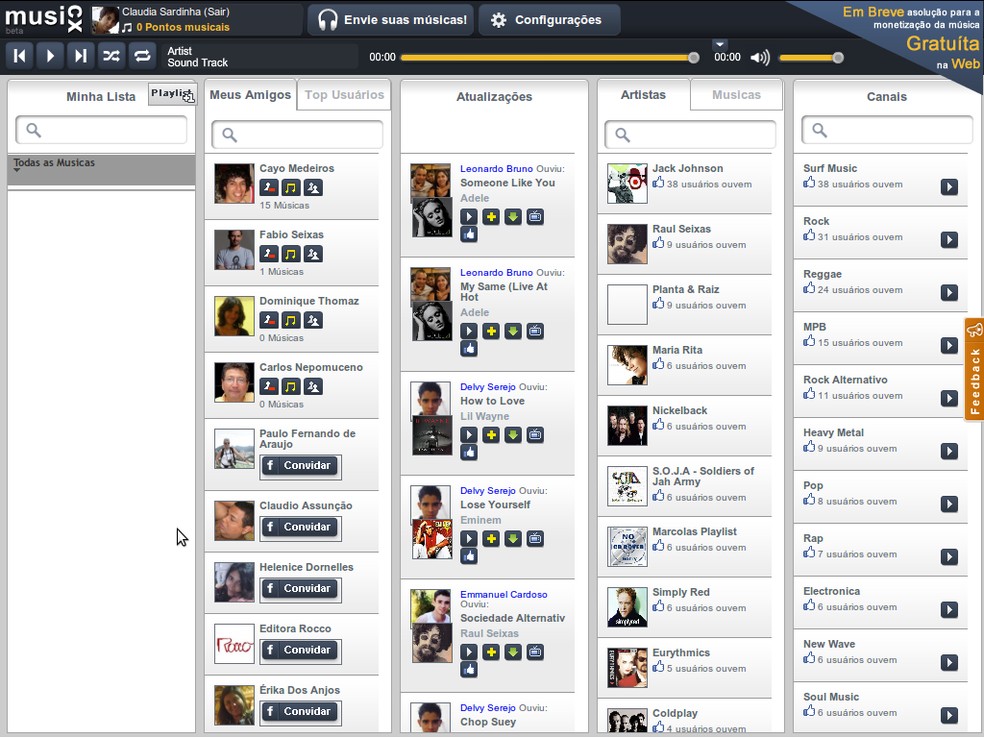The image size is (984, 738).
Task: Show Fabio Seixas' friends icon
Action: 313,254
